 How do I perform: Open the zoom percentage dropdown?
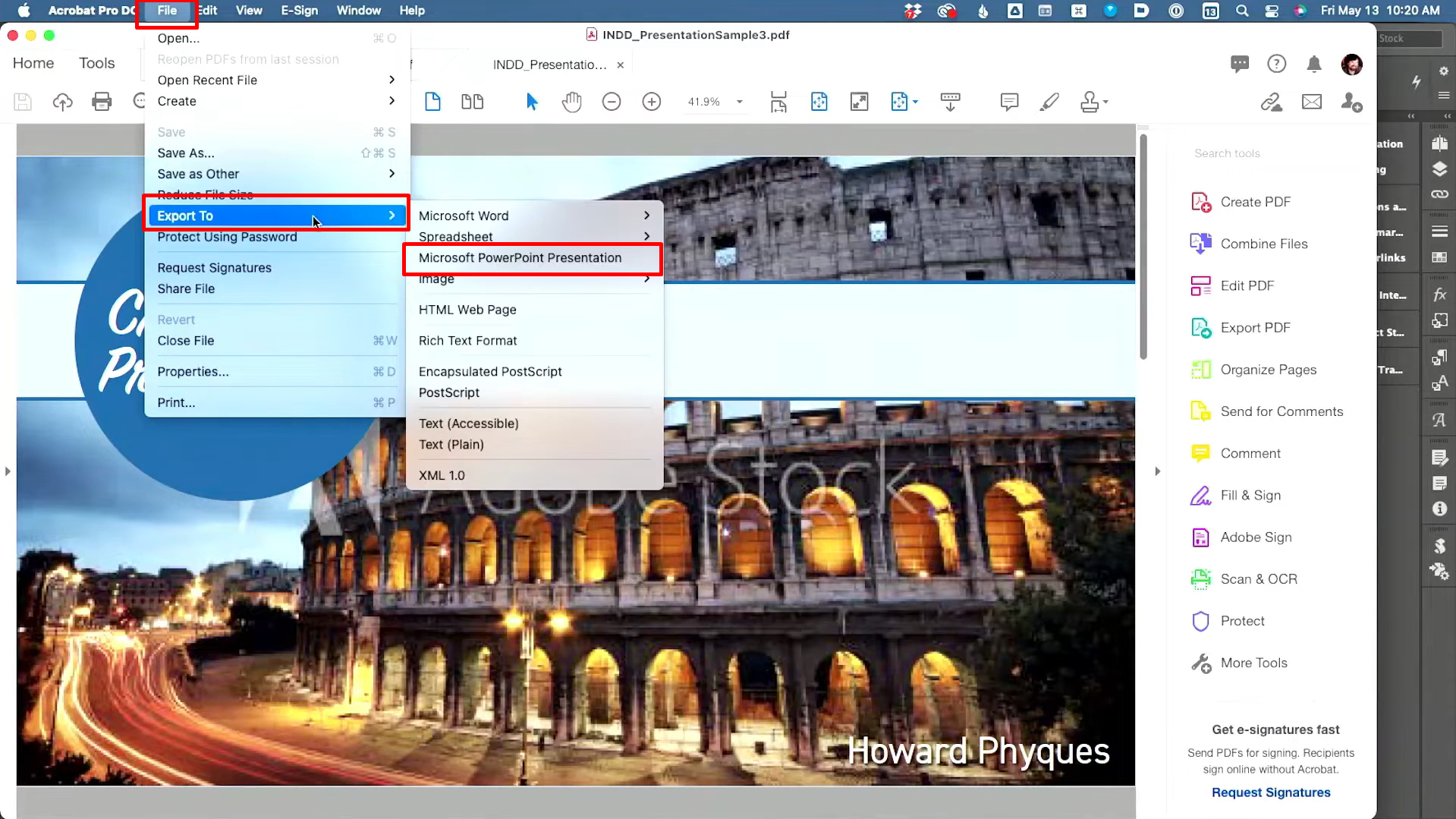pos(740,102)
